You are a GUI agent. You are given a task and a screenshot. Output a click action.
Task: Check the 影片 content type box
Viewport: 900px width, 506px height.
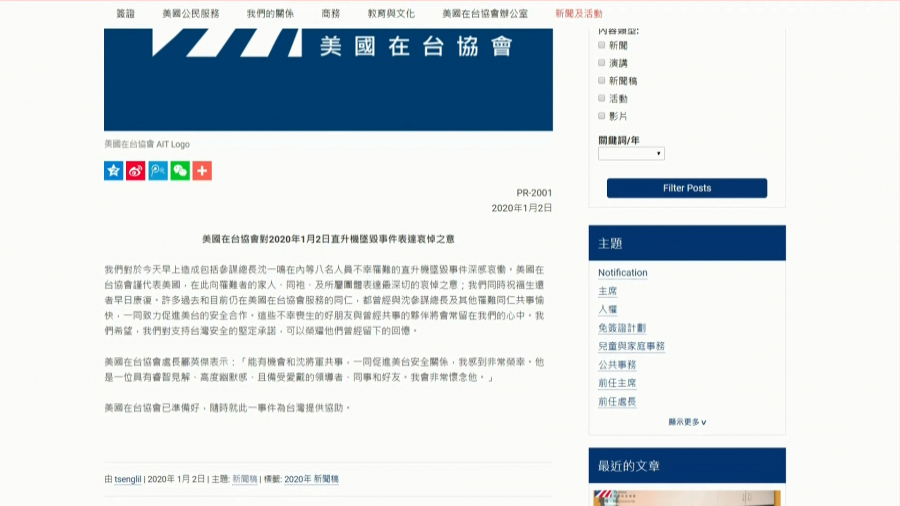(602, 116)
